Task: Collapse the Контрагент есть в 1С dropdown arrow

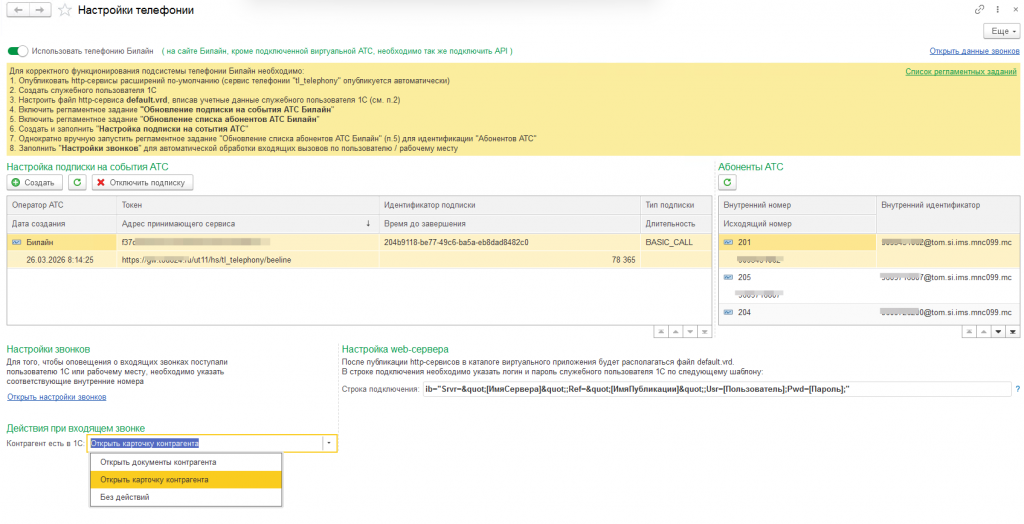Action: click(329, 443)
